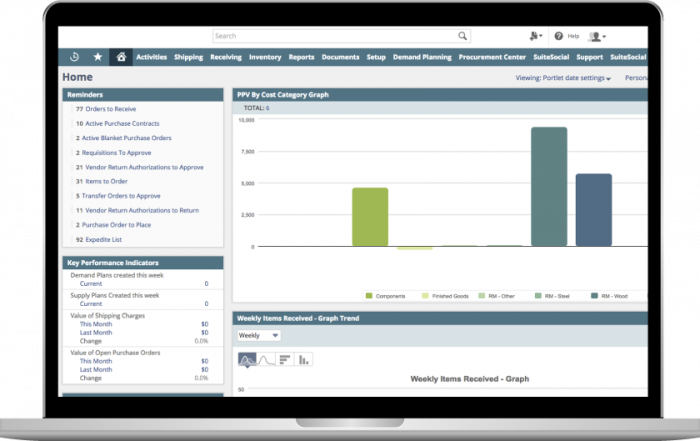The height and width of the screenshot is (441, 700).
Task: Open the Weekly period dropdown
Action: pos(259,335)
